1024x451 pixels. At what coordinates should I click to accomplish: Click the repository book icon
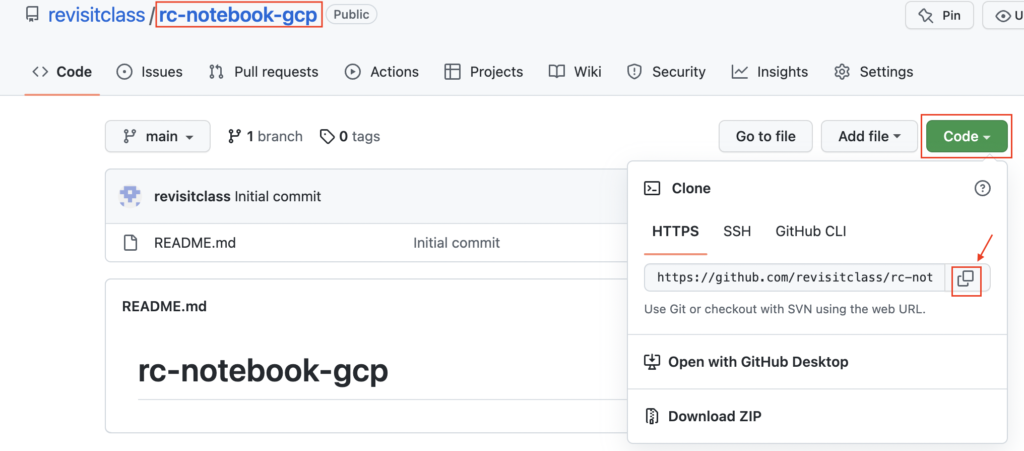32,15
